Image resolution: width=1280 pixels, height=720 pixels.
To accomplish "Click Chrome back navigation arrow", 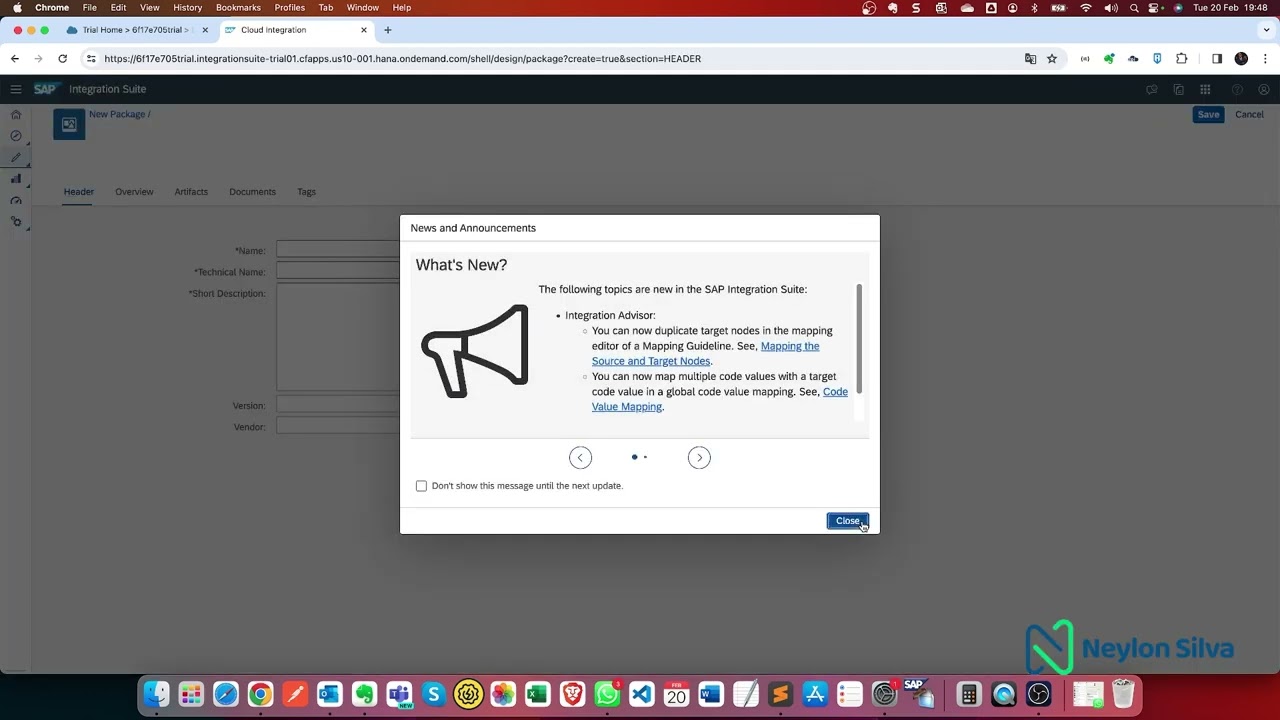I will point(15,59).
